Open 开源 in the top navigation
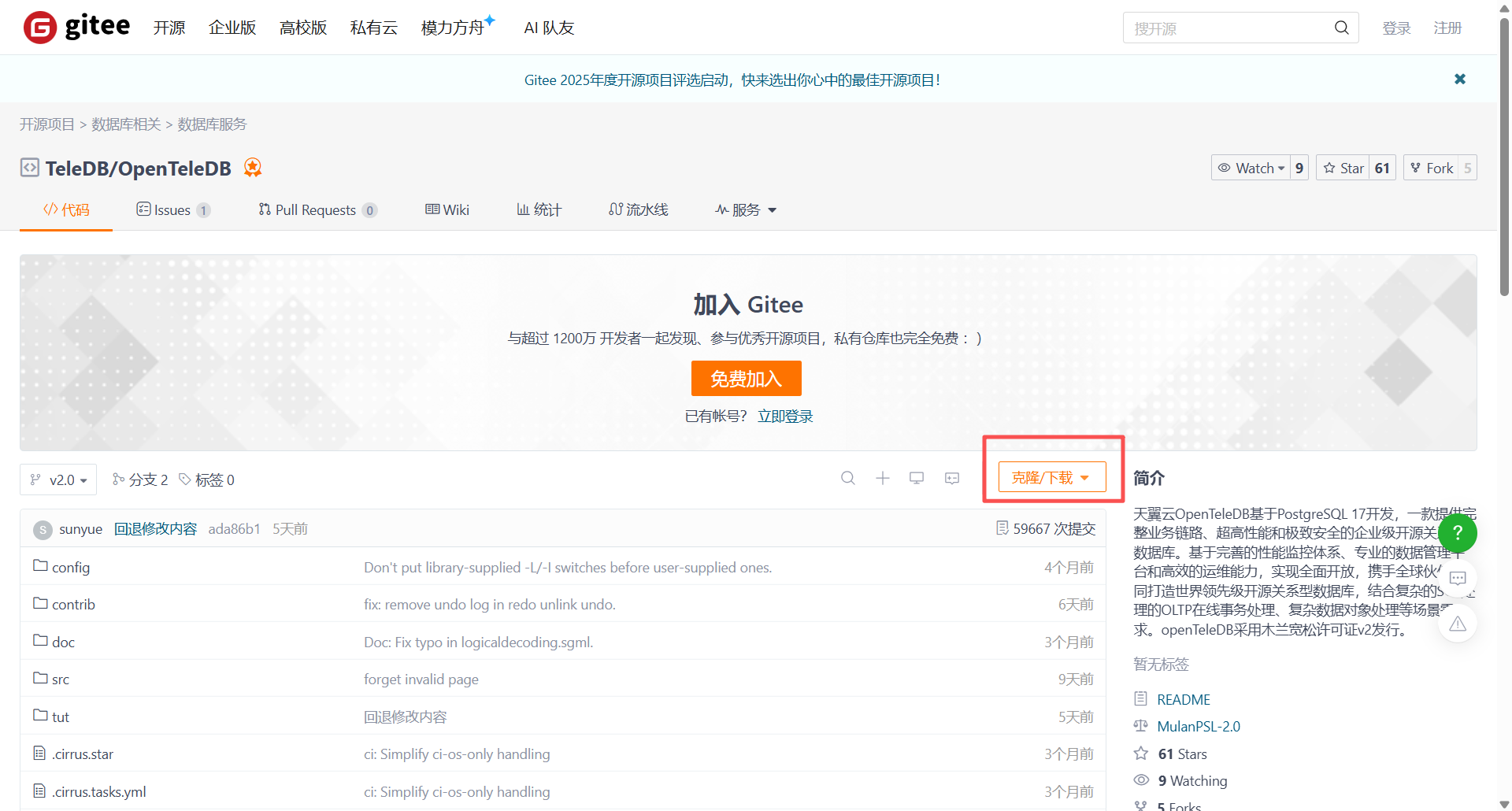Screen dimensions: 1512x811 point(169,28)
